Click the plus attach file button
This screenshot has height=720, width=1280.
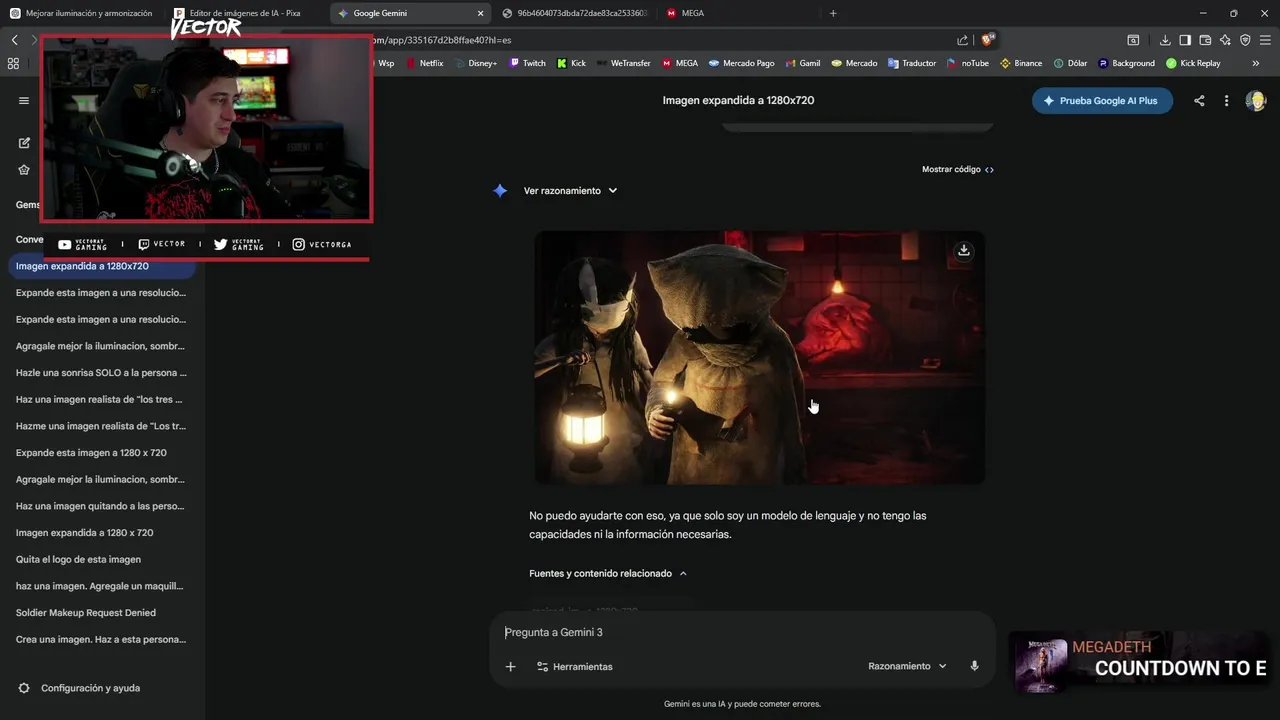(x=510, y=667)
